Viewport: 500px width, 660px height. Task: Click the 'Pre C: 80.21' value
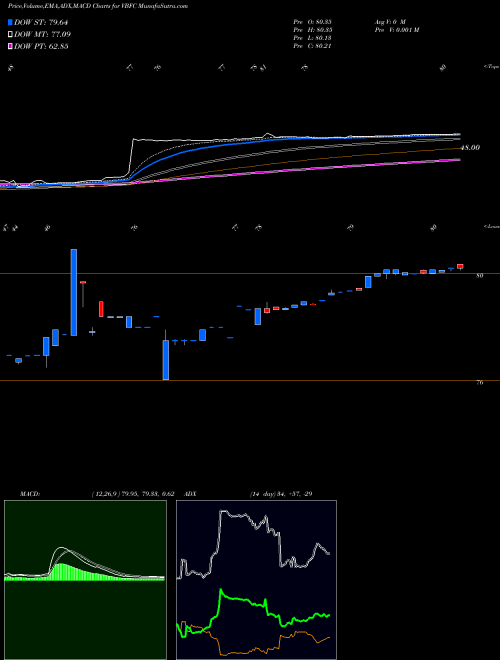(313, 46)
